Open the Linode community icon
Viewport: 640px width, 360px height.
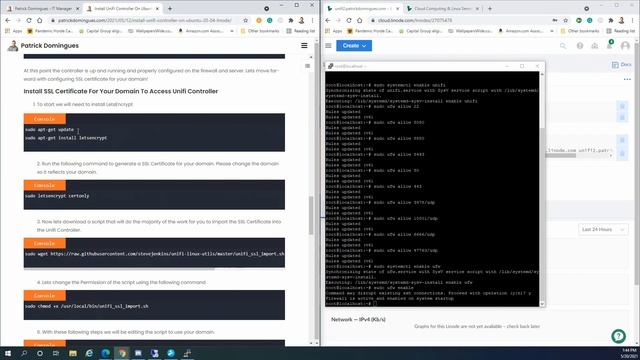click(x=595, y=46)
